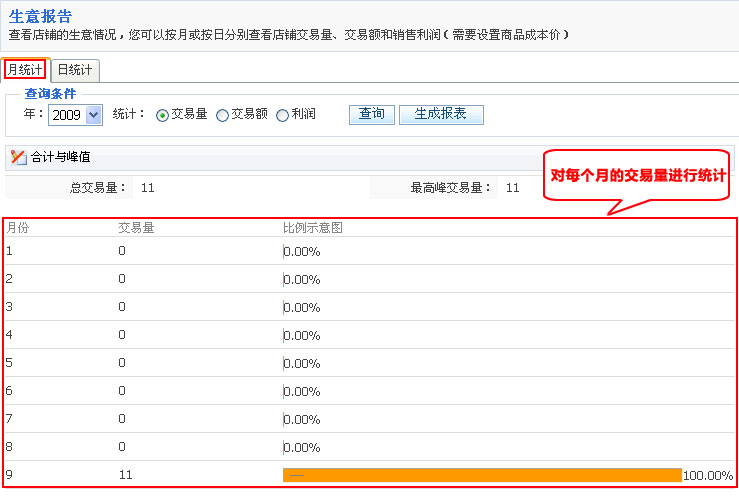Click the 查询条件 section heading
The image size is (739, 503).
pyautogui.click(x=50, y=93)
